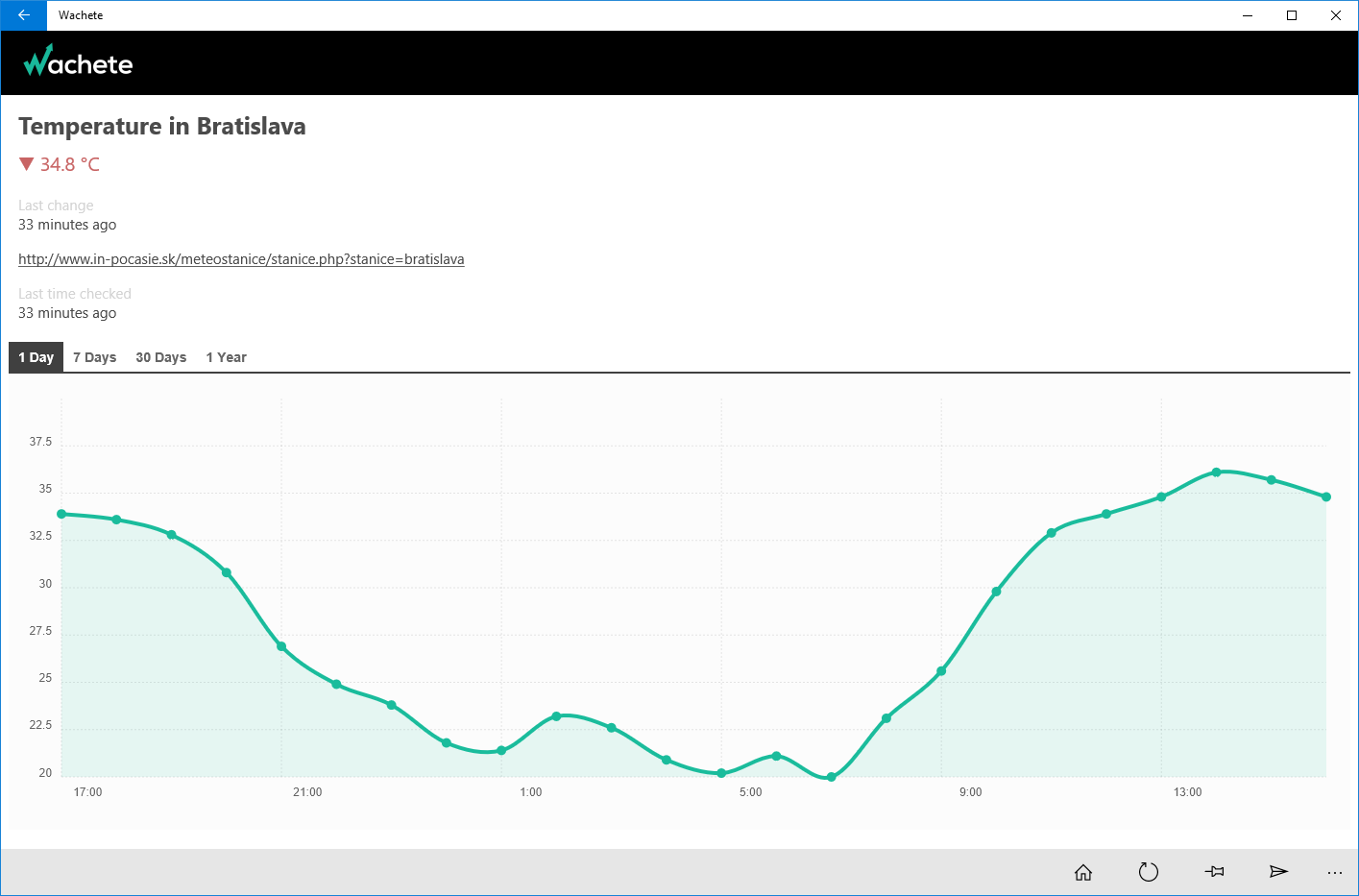Click the Temperature in Bratislava heading
The width and height of the screenshot is (1359, 896).
162,126
